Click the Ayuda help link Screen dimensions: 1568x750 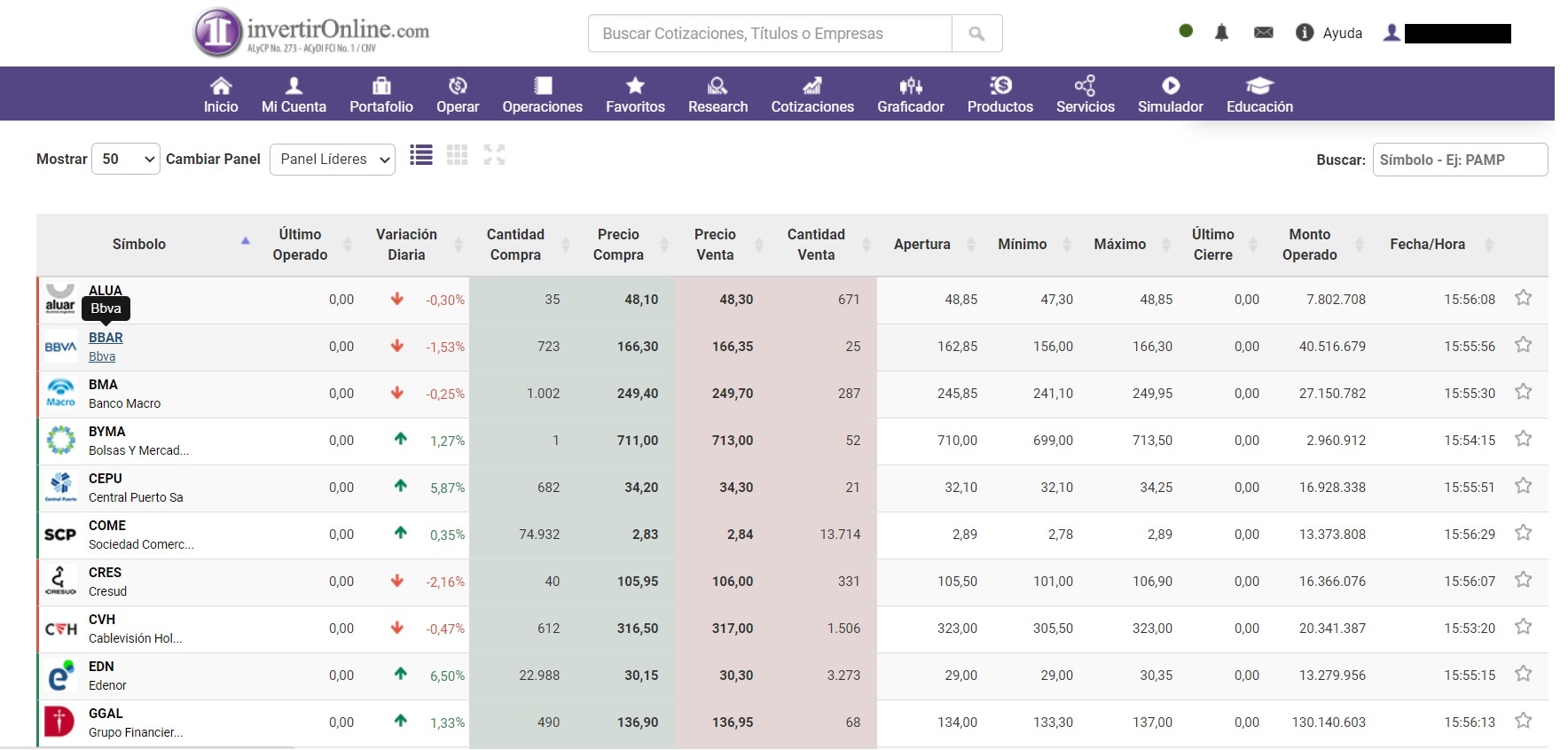click(x=1342, y=34)
